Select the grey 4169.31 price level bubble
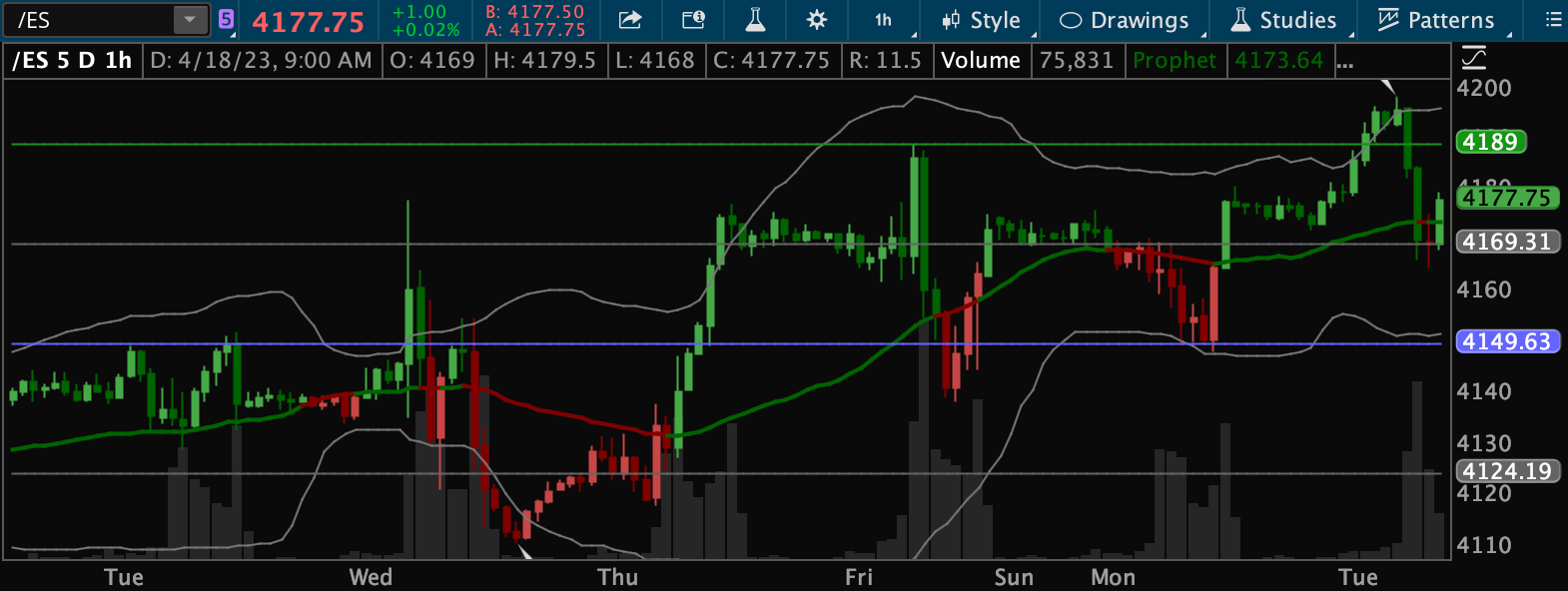The height and width of the screenshot is (591, 1568). (x=1508, y=242)
